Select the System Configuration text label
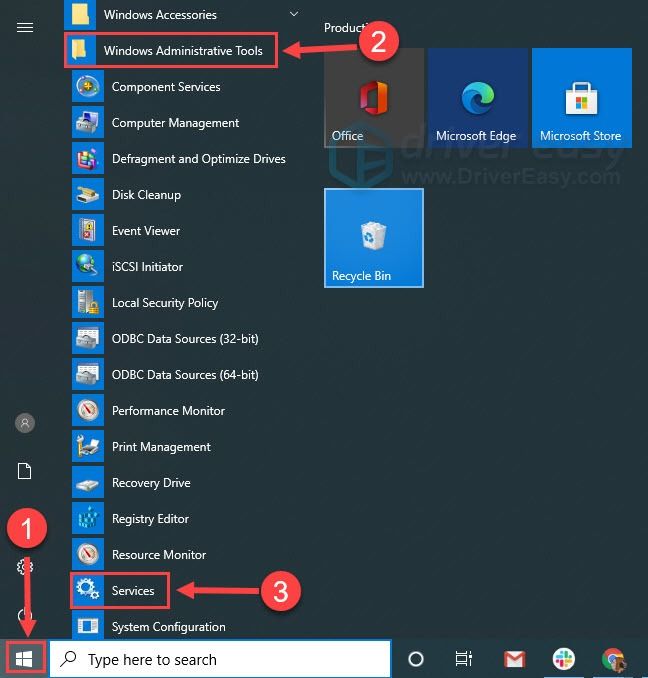 (x=169, y=627)
